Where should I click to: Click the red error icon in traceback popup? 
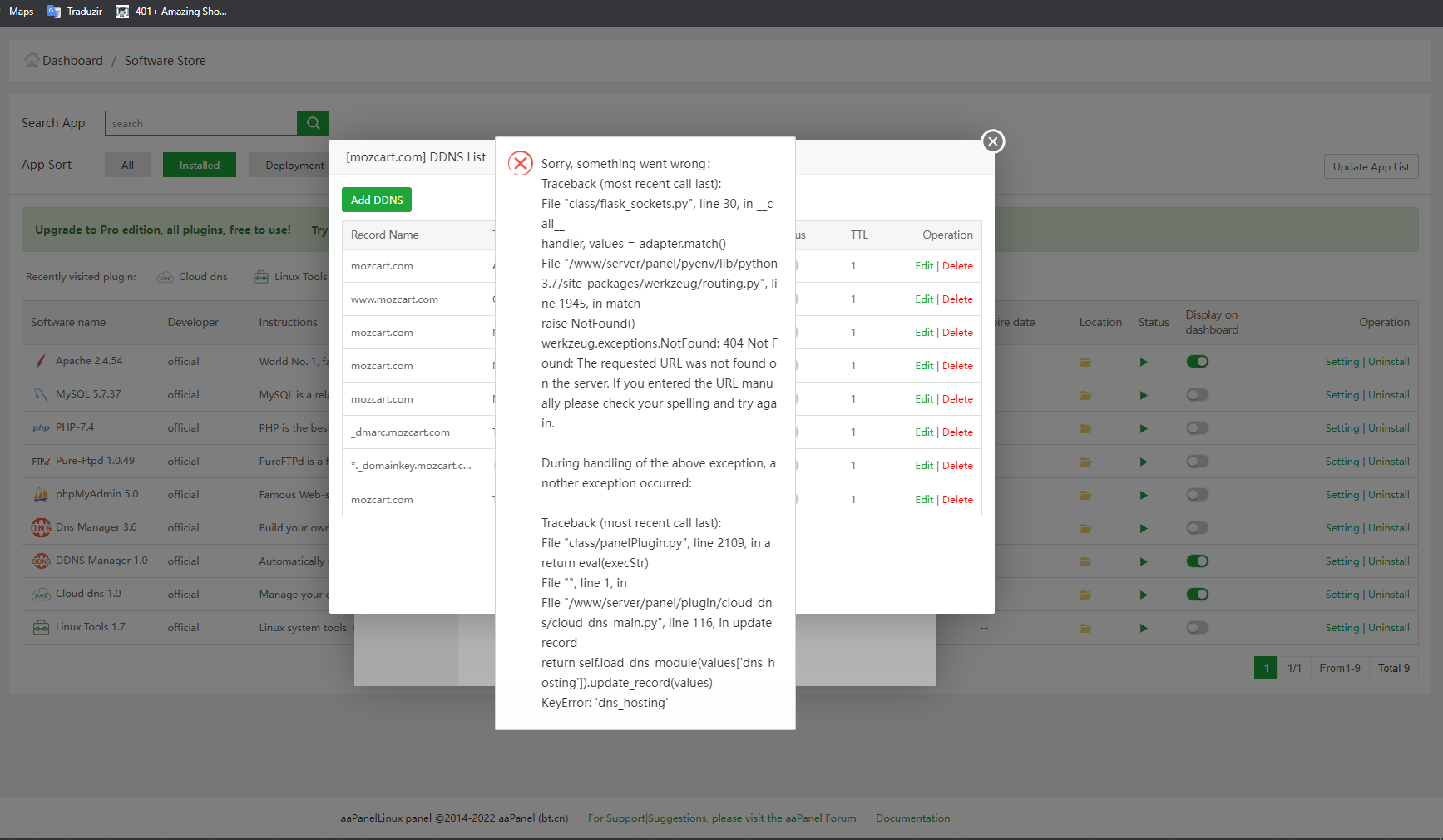click(x=521, y=163)
